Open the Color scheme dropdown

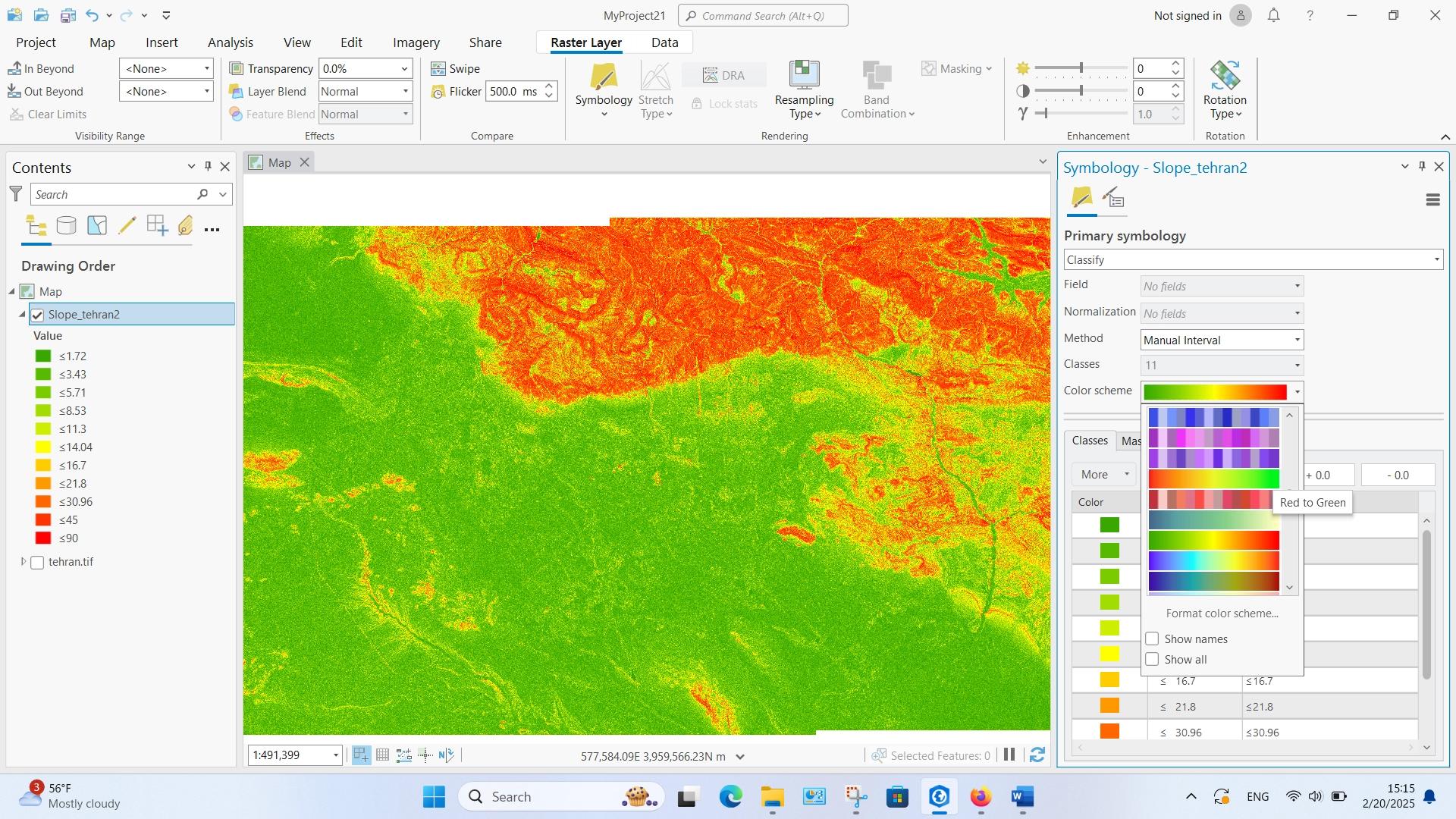pyautogui.click(x=1297, y=391)
